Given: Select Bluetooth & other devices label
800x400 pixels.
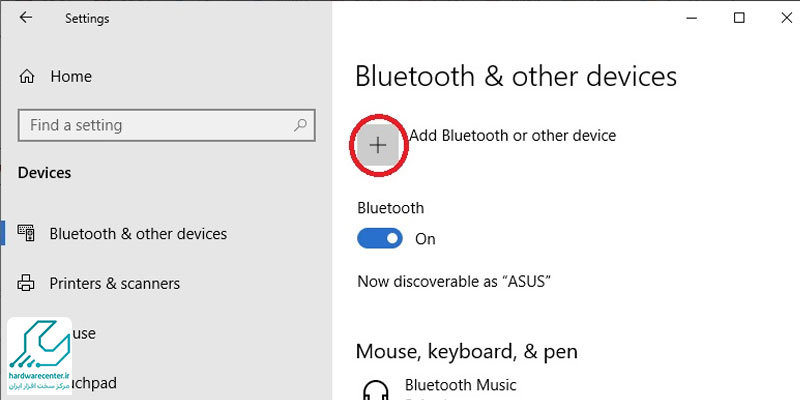Looking at the screenshot, I should [138, 234].
